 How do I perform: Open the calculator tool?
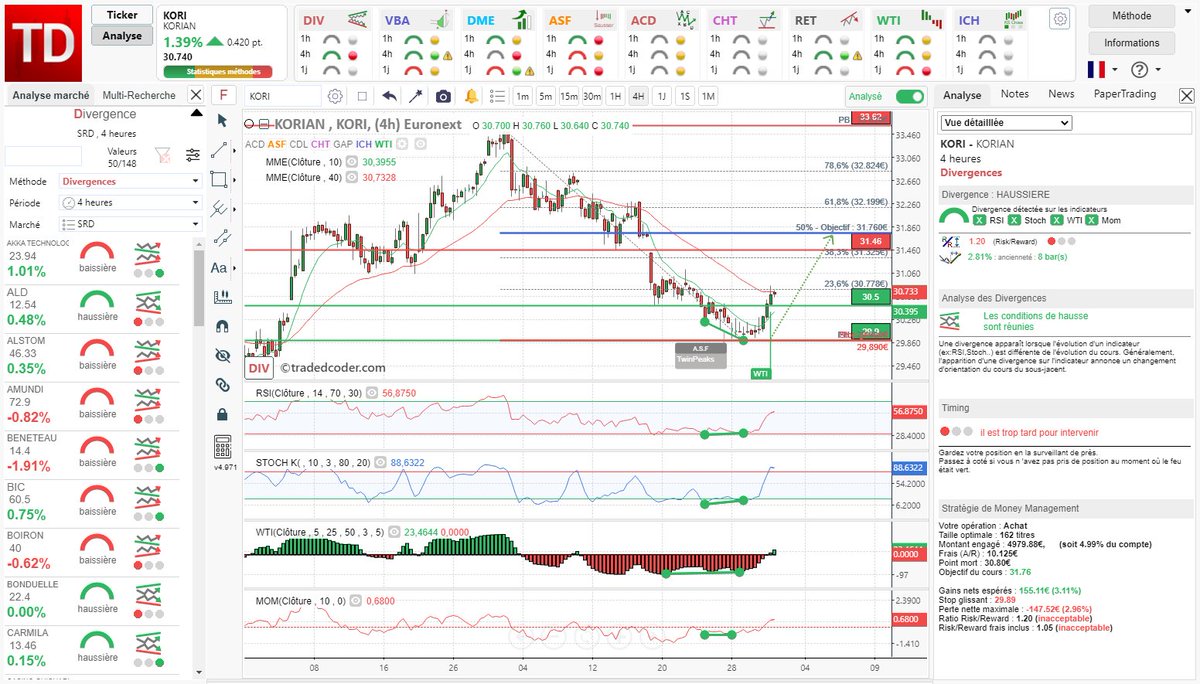222,445
